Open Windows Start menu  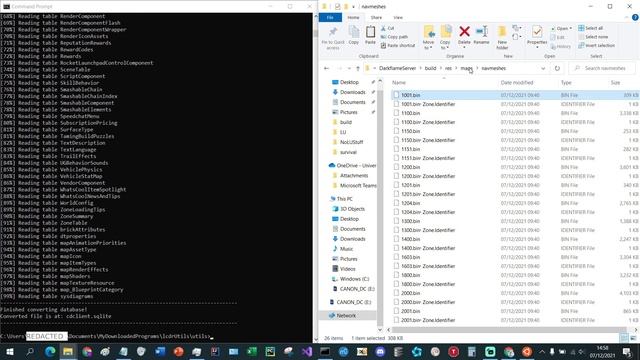click(x=9, y=351)
